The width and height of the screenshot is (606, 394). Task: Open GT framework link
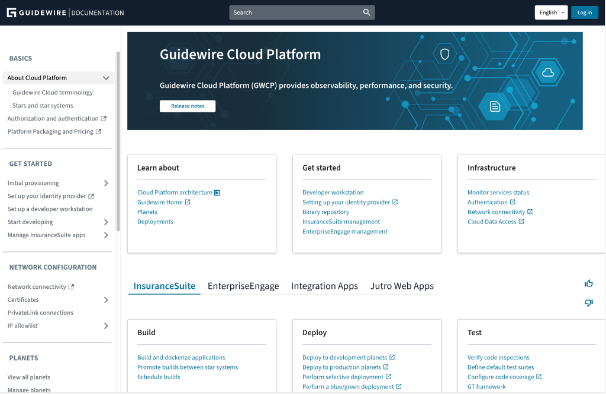pyautogui.click(x=486, y=387)
